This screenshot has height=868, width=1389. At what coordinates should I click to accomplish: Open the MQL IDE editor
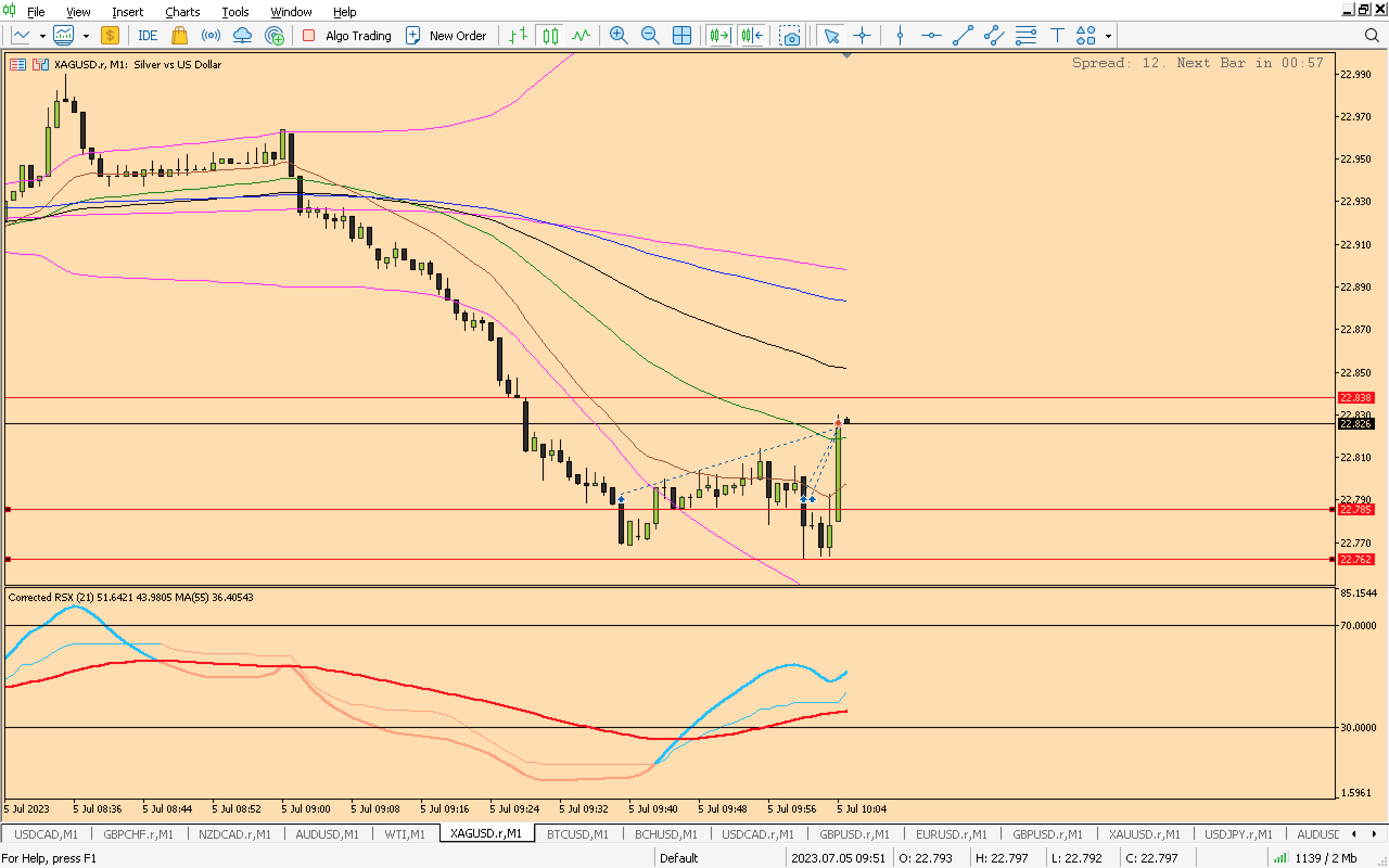pyautogui.click(x=147, y=36)
